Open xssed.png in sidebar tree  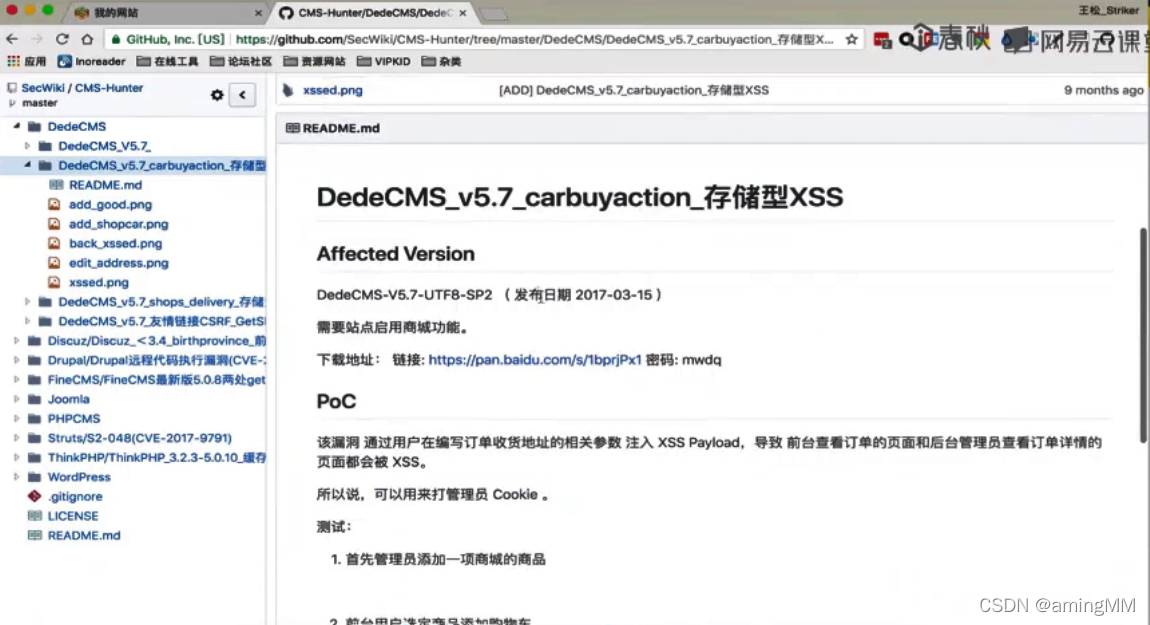[98, 282]
